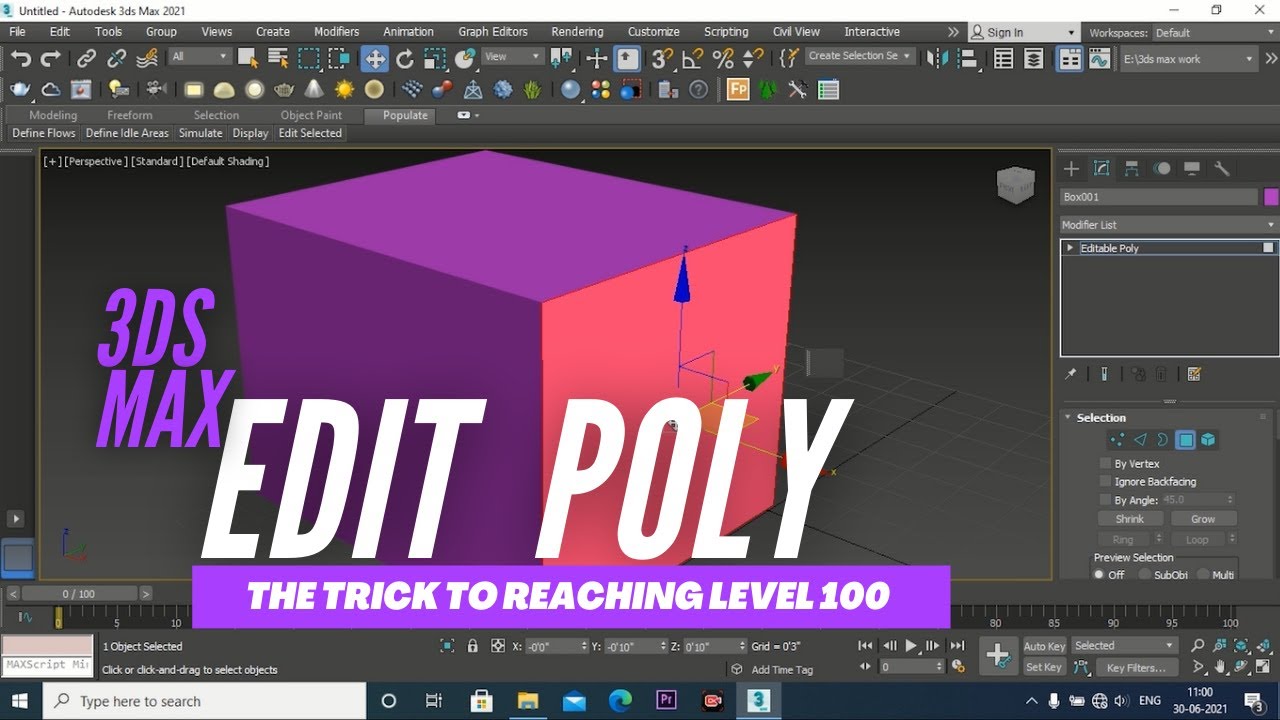The width and height of the screenshot is (1280, 720).
Task: Expand the Editable Poly stack entry
Action: [x=1070, y=248]
